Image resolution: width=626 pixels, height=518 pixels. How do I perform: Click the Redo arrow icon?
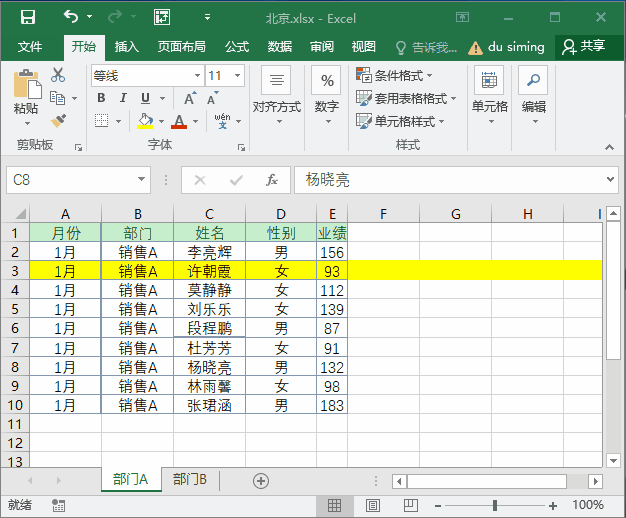pos(115,17)
